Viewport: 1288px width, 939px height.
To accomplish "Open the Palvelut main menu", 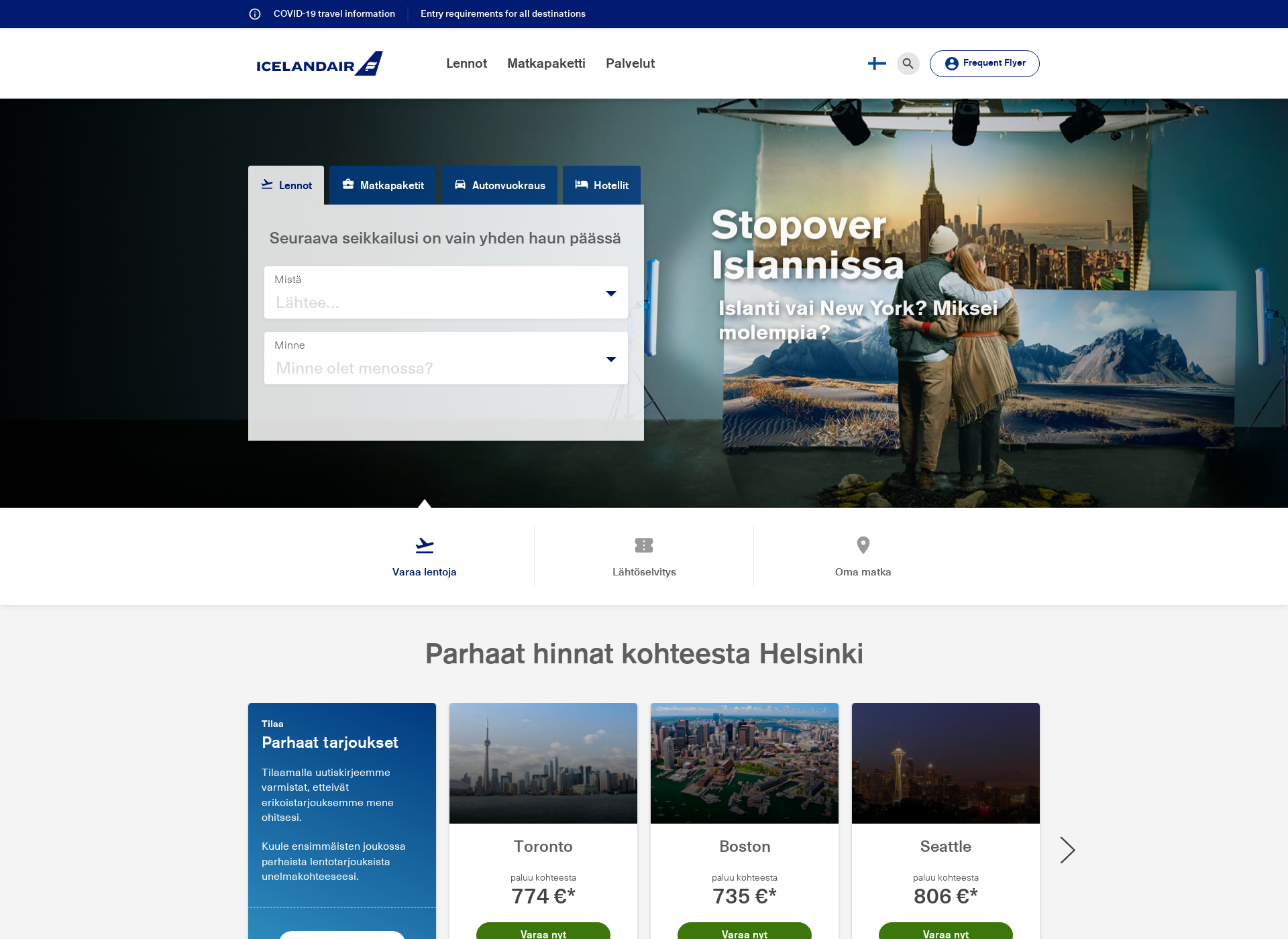I will click(630, 64).
